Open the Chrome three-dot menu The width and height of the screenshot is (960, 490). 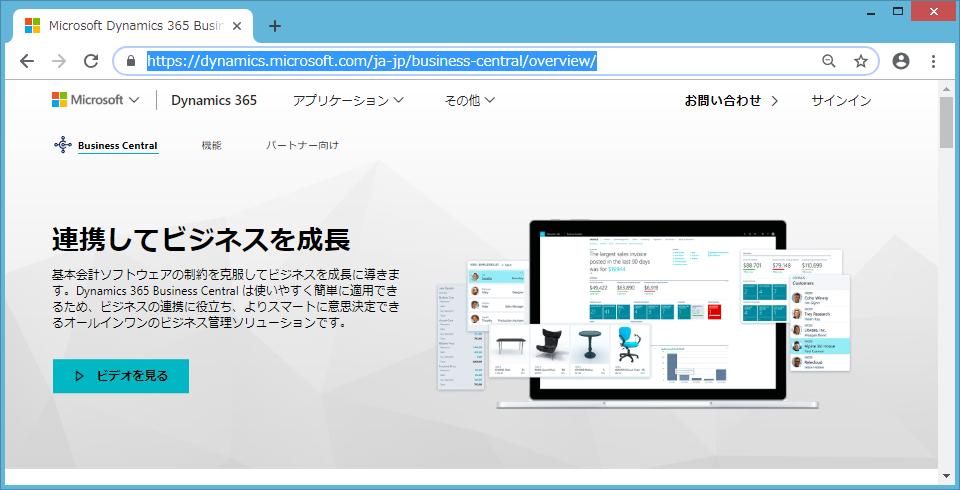tap(933, 61)
